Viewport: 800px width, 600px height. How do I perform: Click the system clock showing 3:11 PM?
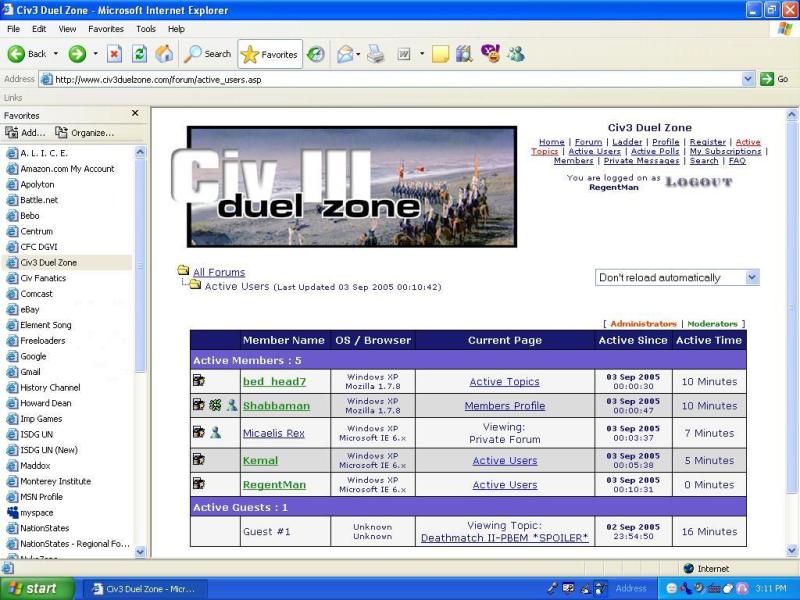tap(771, 589)
